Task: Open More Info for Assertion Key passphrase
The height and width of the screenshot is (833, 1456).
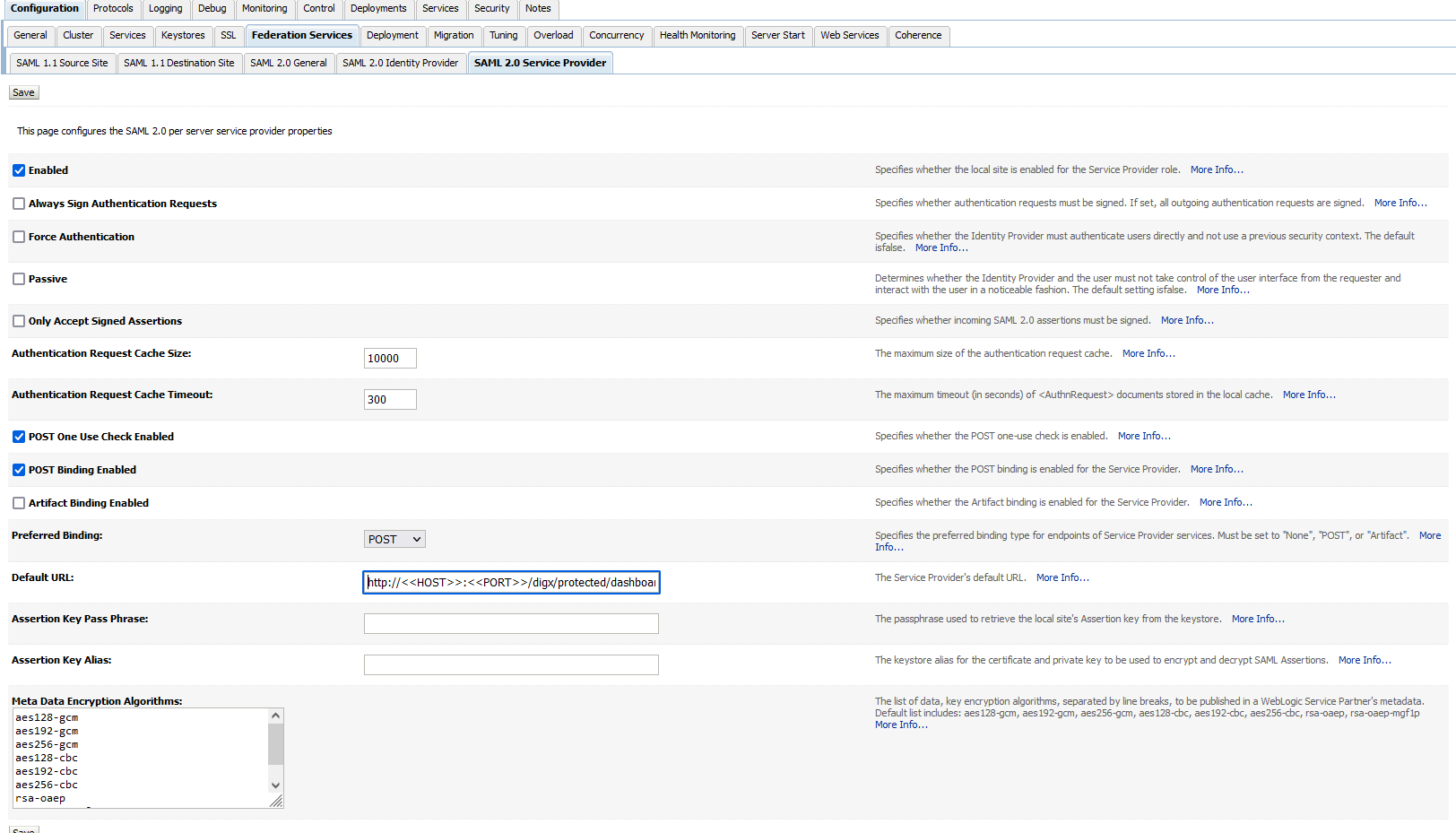Action: 1258,620
